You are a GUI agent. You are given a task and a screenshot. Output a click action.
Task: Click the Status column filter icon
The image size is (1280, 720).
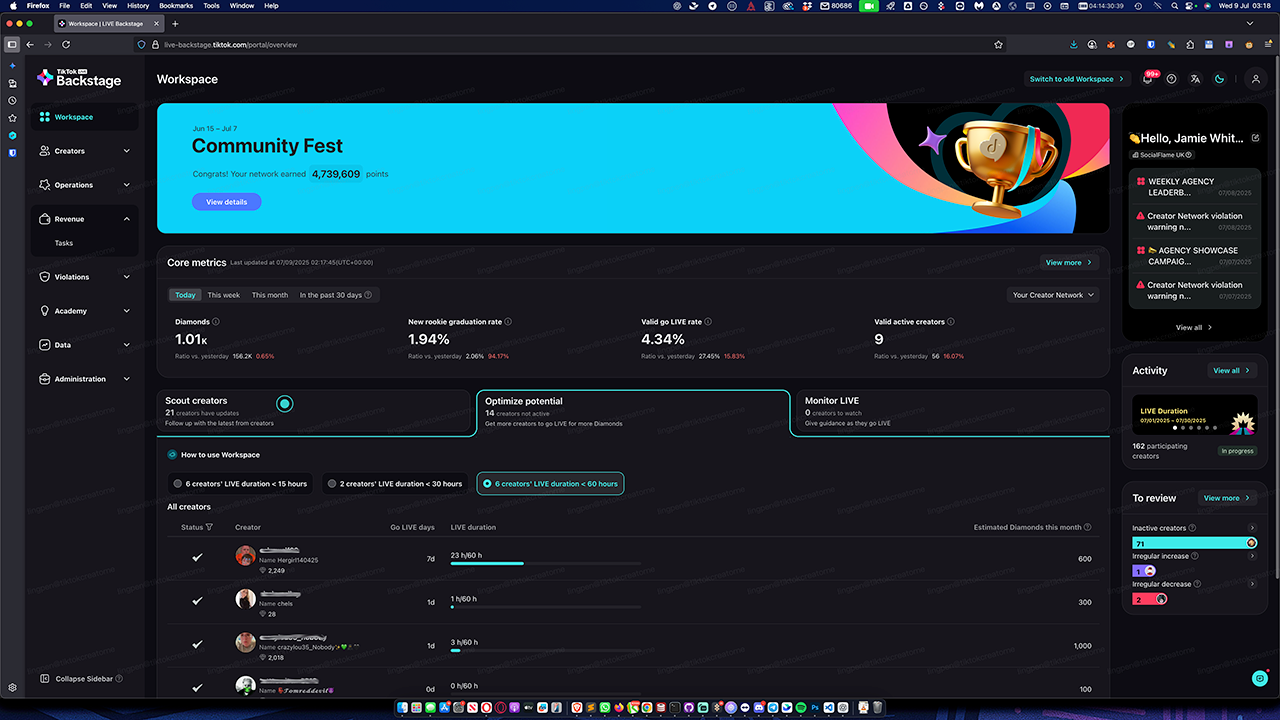(x=211, y=527)
